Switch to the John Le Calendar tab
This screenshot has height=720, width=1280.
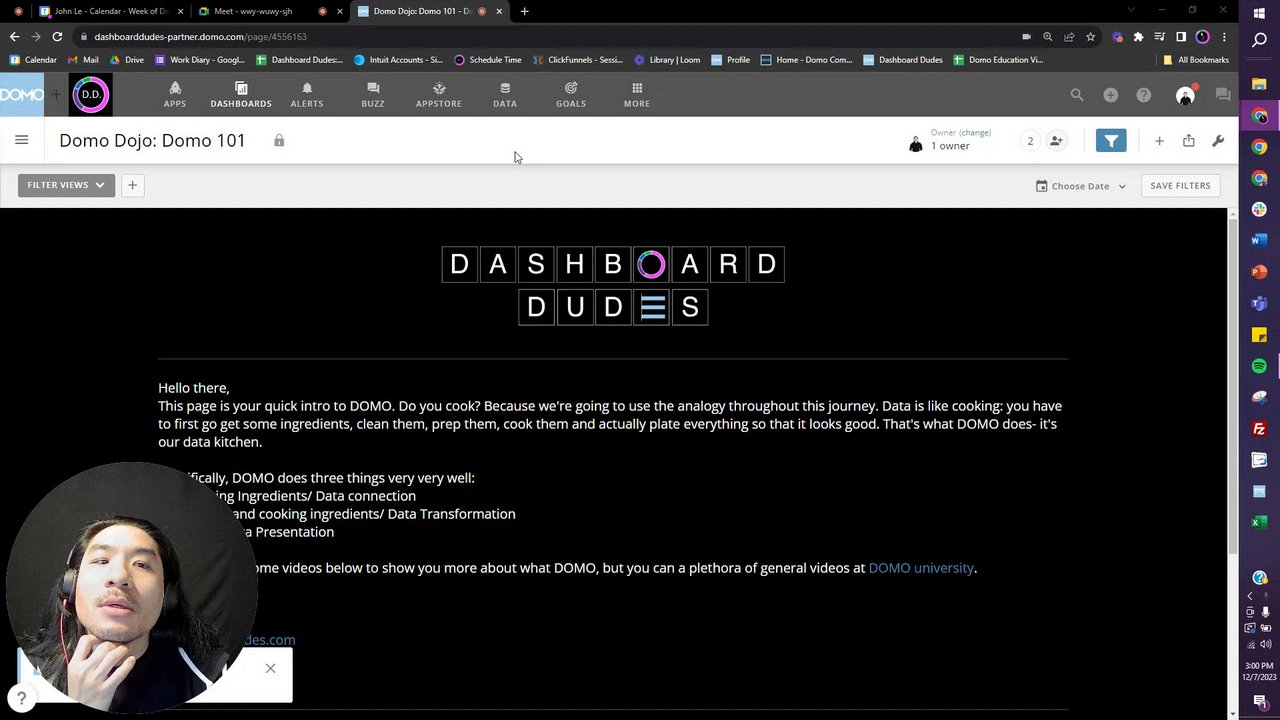pos(110,11)
